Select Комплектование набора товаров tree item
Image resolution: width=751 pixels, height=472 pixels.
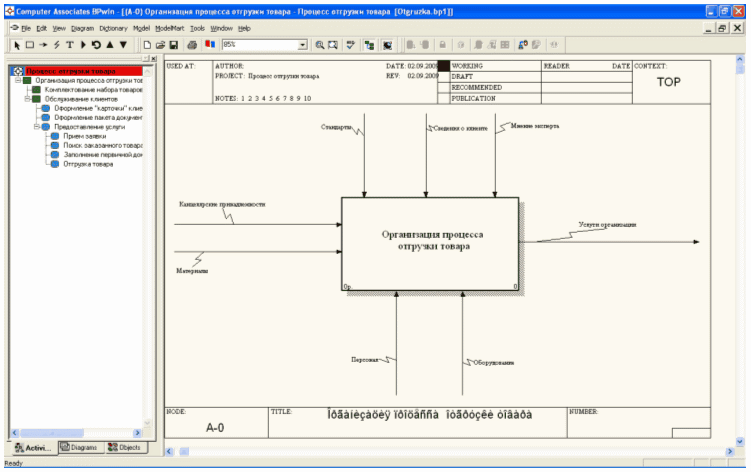[93, 90]
